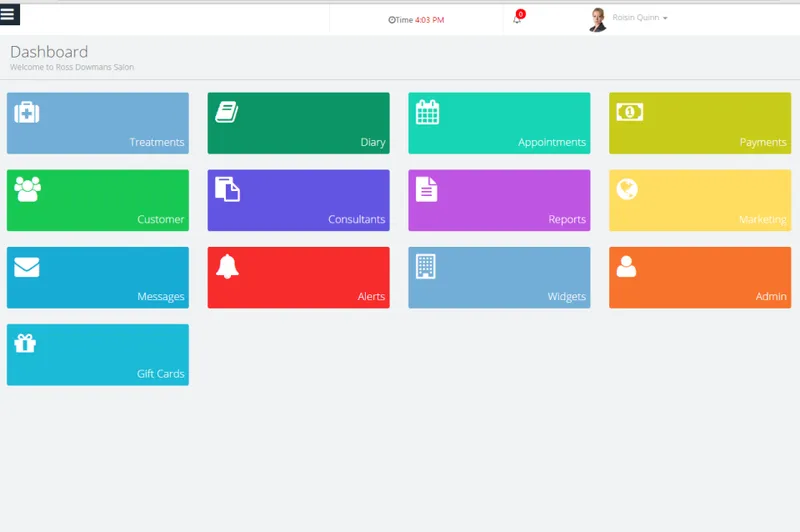Click the Marketing globe icon
The width and height of the screenshot is (800, 532).
tap(627, 189)
